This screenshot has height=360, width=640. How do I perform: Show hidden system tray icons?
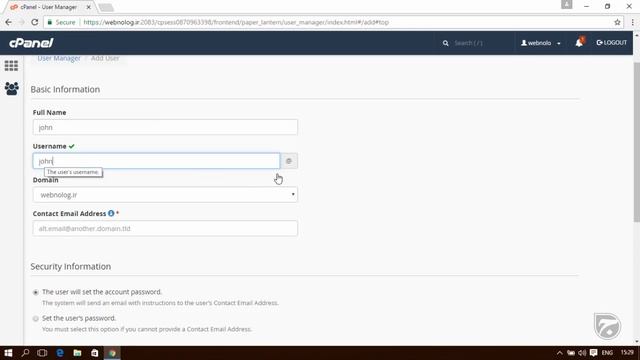560,353
